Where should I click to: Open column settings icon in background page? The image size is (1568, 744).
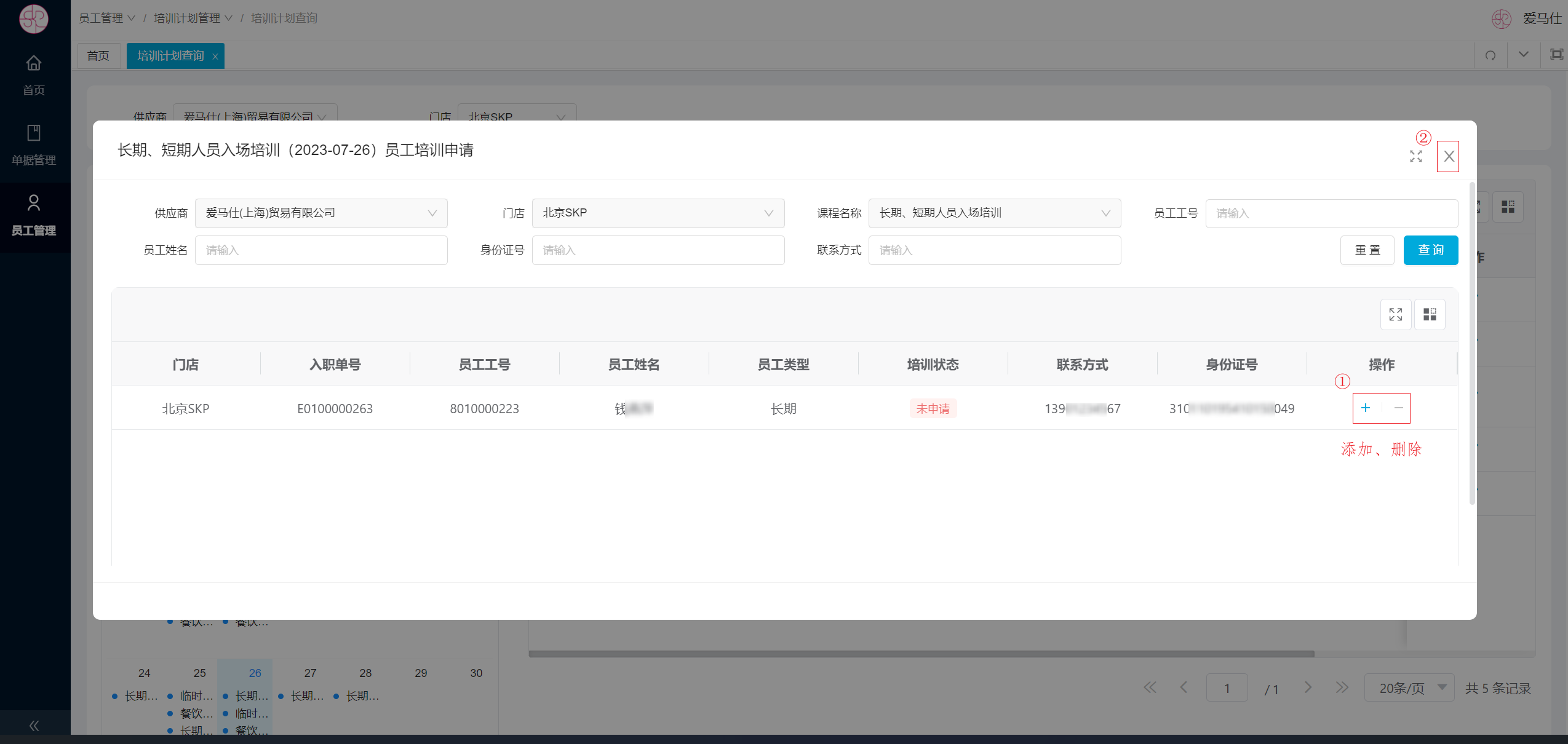tap(1508, 207)
